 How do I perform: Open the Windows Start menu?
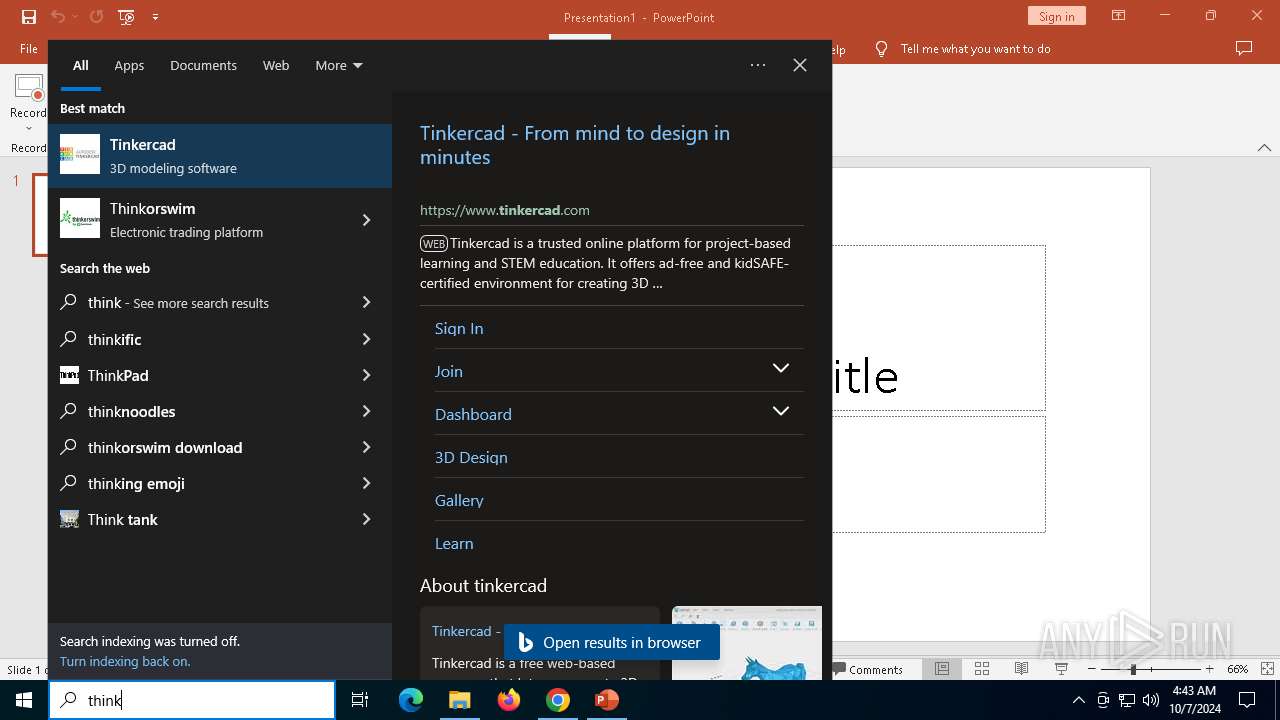click(x=24, y=700)
